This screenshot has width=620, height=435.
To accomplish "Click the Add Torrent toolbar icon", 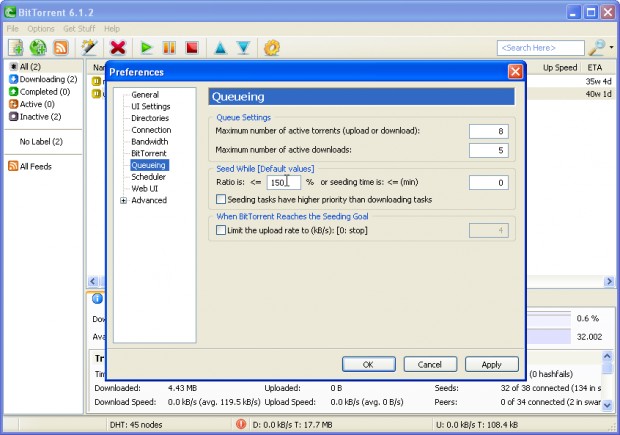I will coord(16,48).
